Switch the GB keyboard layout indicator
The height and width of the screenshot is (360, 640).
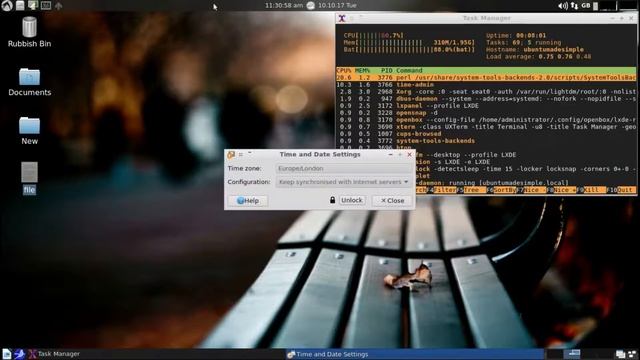586,5
